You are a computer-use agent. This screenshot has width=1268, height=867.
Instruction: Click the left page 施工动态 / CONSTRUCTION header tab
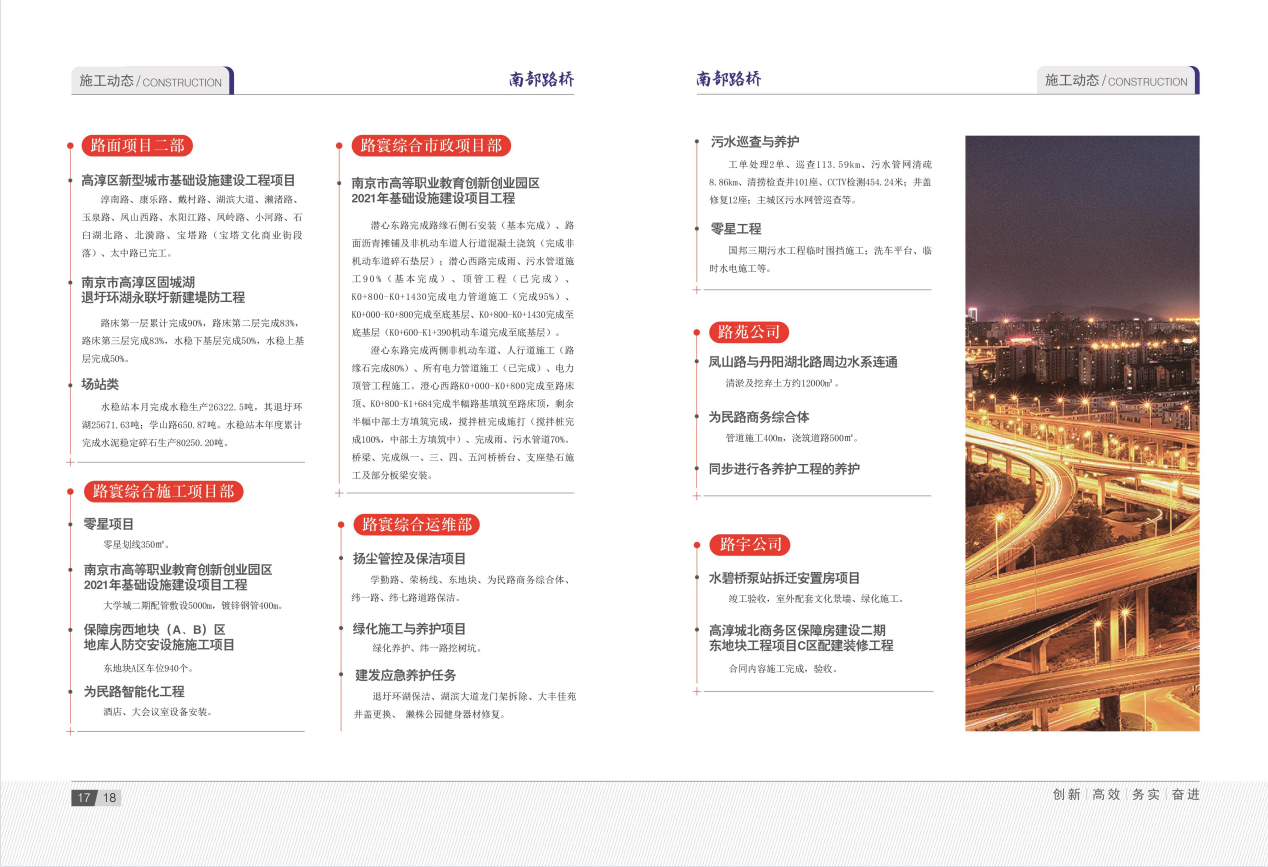(x=152, y=81)
